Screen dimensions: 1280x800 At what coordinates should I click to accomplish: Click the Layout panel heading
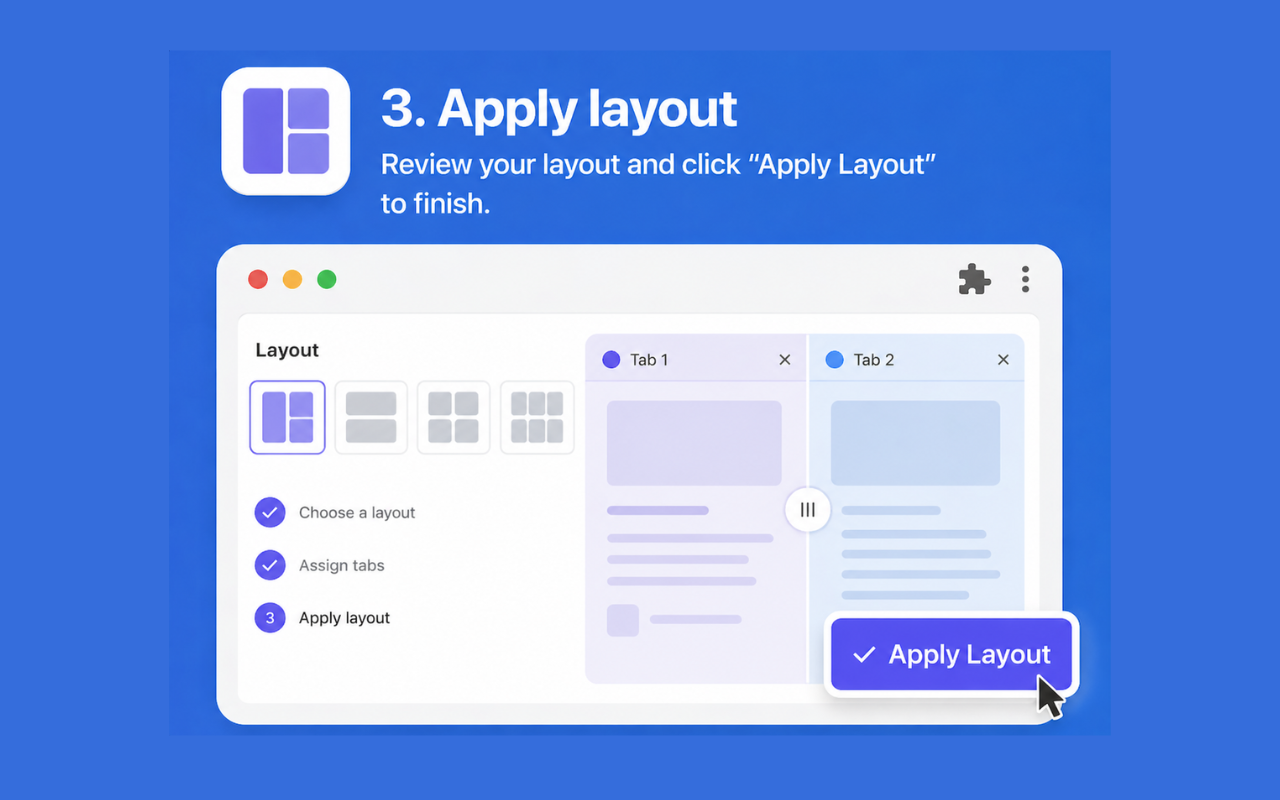[x=287, y=350]
